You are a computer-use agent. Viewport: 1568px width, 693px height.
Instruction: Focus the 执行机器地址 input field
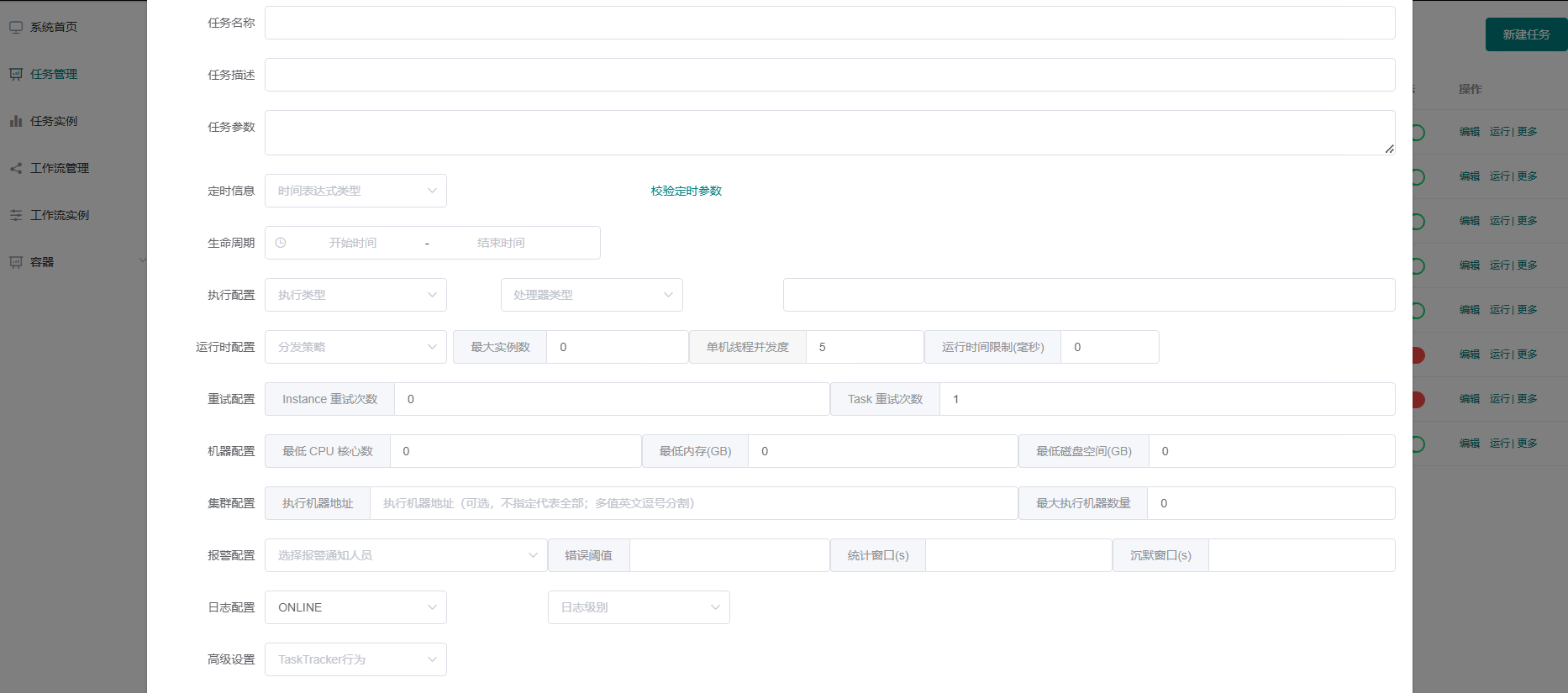(694, 503)
